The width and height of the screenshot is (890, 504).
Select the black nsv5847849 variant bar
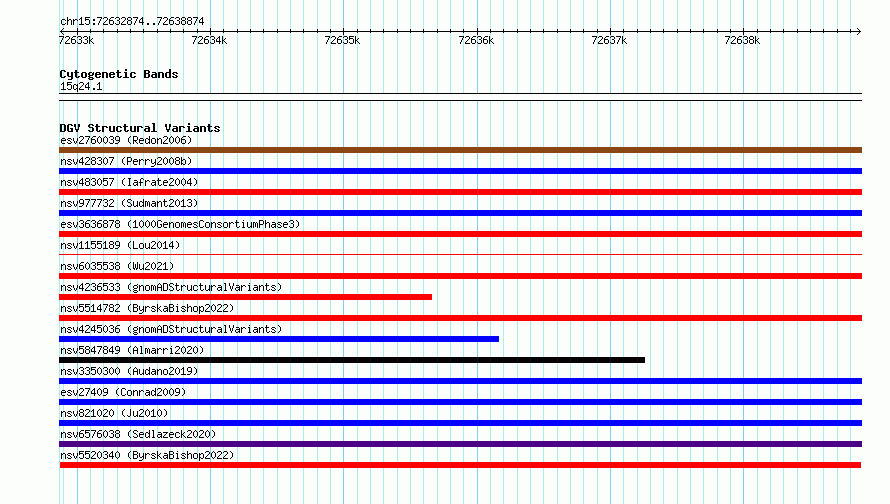coord(352,360)
